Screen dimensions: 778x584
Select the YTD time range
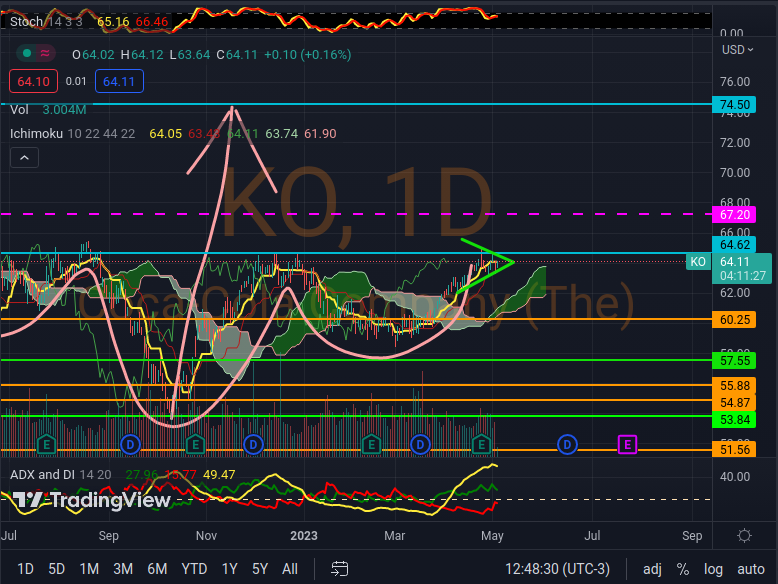click(x=194, y=569)
